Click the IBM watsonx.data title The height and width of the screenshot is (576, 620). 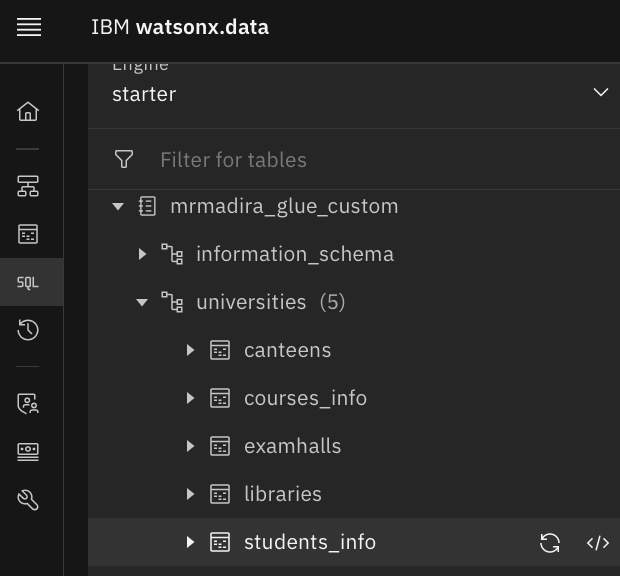point(180,27)
